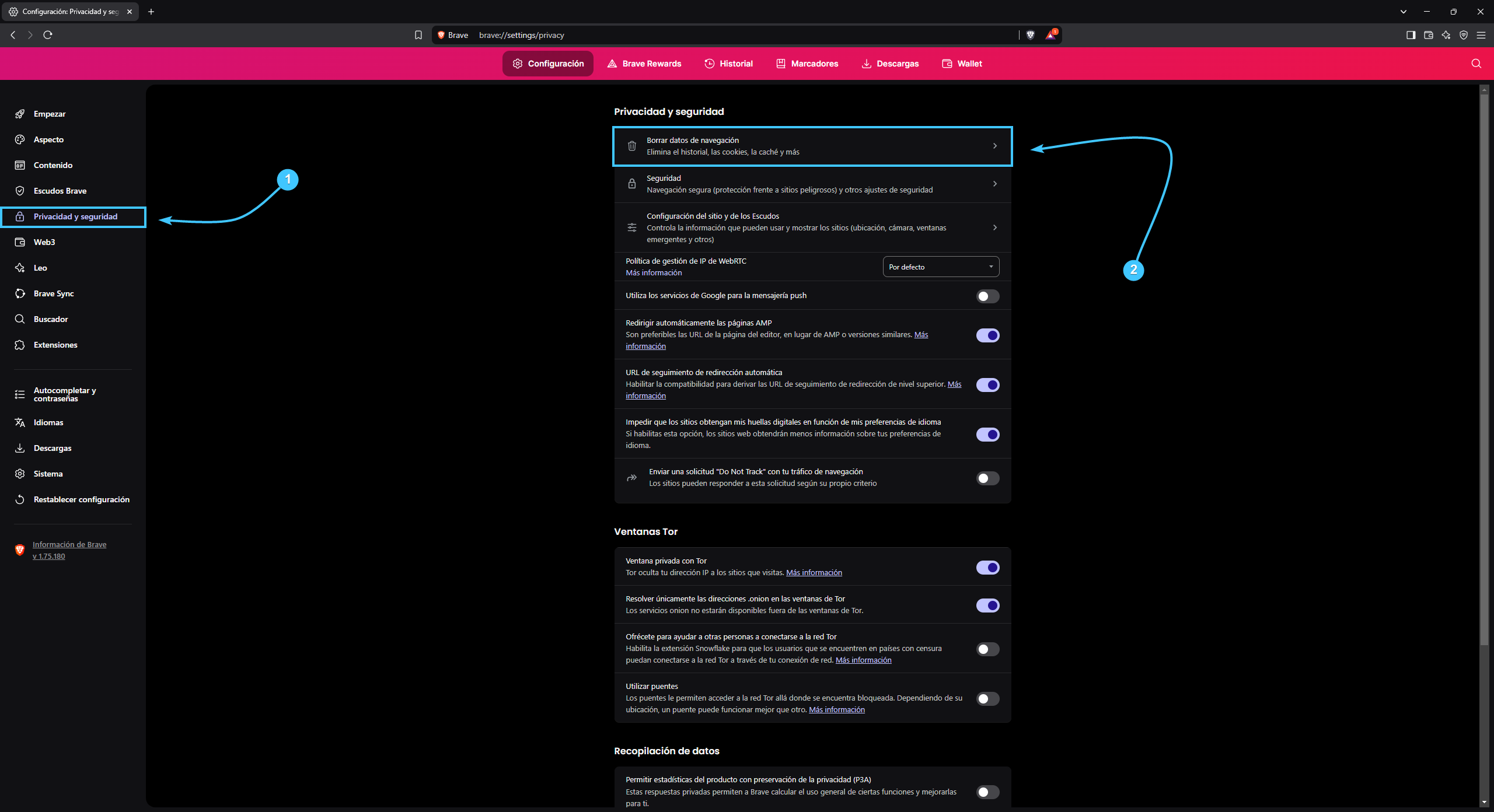The width and height of the screenshot is (1494, 812).
Task: Open Leo AI sparkle icon in toolbar
Action: (1446, 35)
